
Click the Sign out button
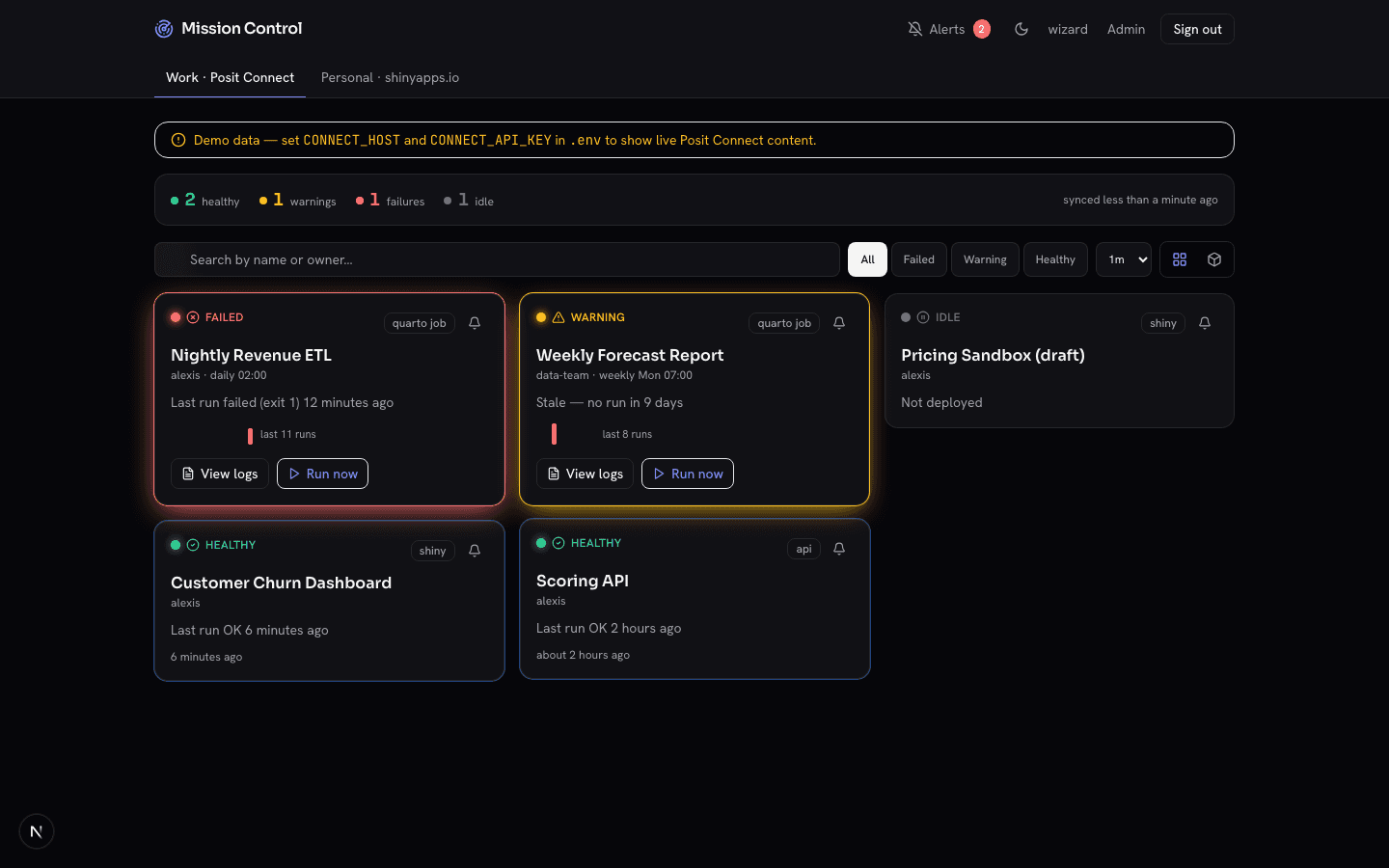pyautogui.click(x=1197, y=29)
